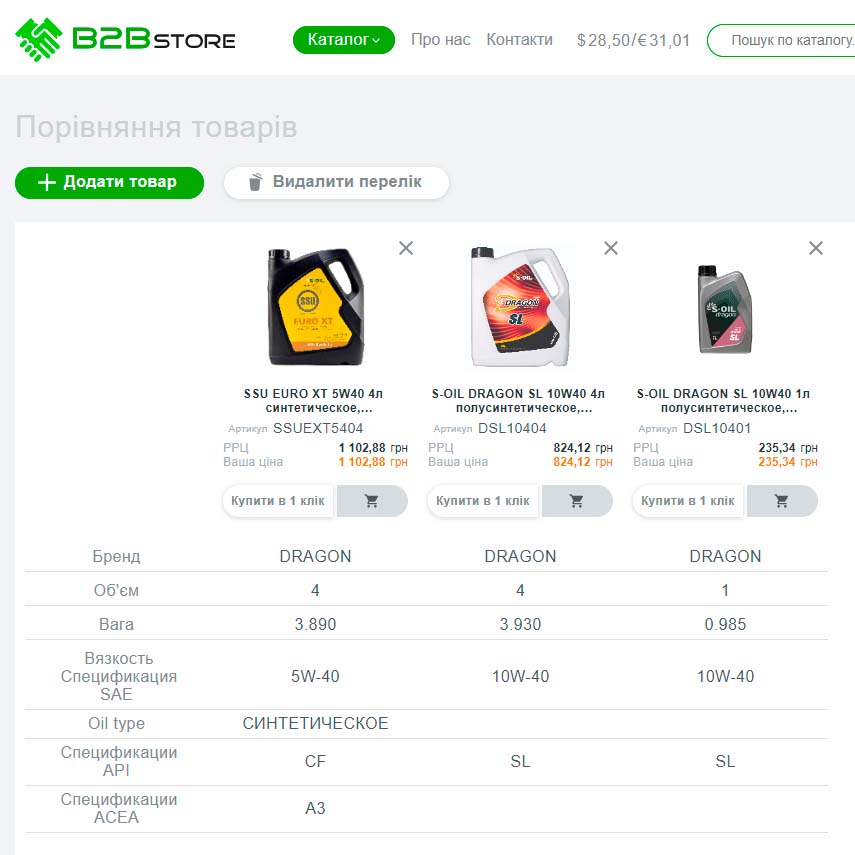Remove SSU EURO XT 5W40 from comparison
Screen dimensions: 855x855
tap(406, 248)
